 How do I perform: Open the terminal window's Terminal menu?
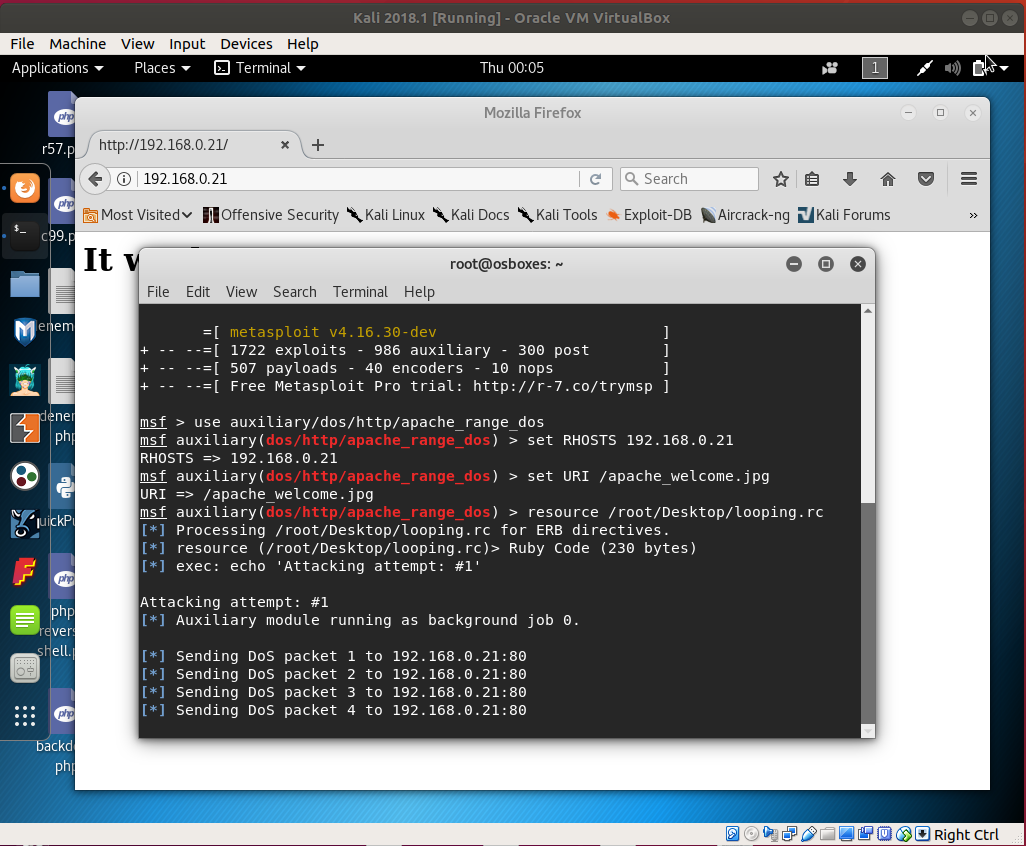click(360, 292)
